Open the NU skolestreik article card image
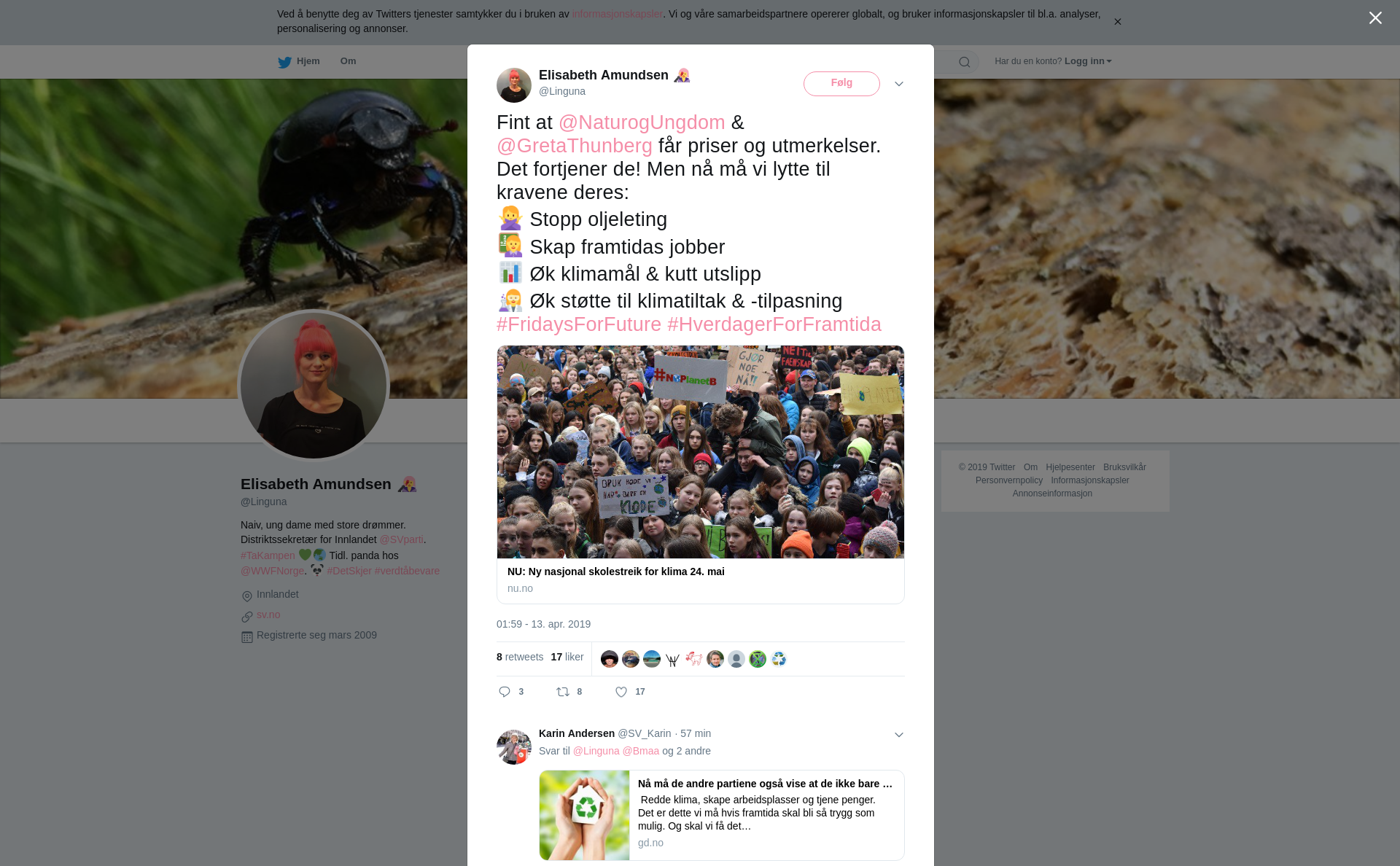 (x=701, y=452)
